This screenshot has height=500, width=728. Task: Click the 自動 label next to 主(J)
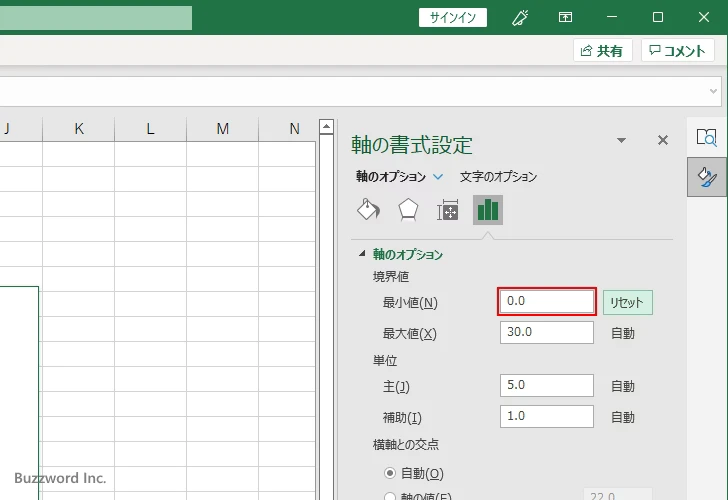point(623,386)
